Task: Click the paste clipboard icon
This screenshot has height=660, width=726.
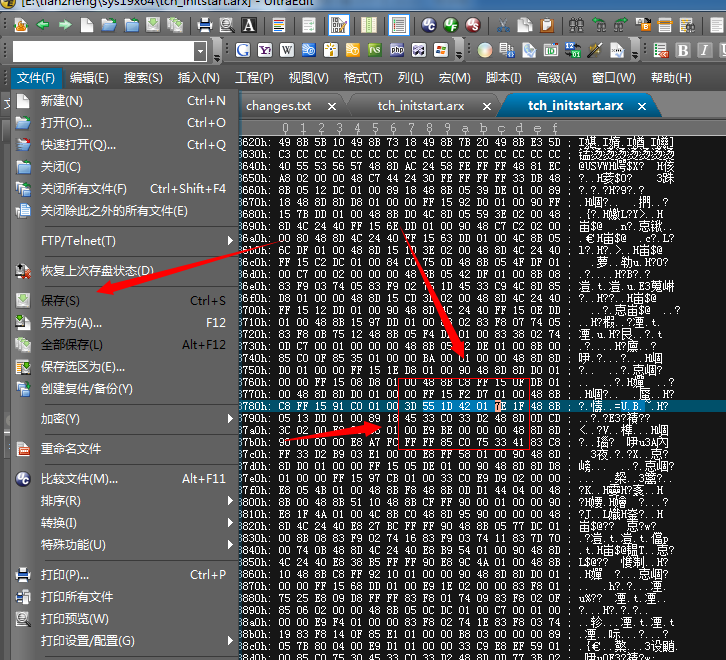Action: click(x=547, y=25)
